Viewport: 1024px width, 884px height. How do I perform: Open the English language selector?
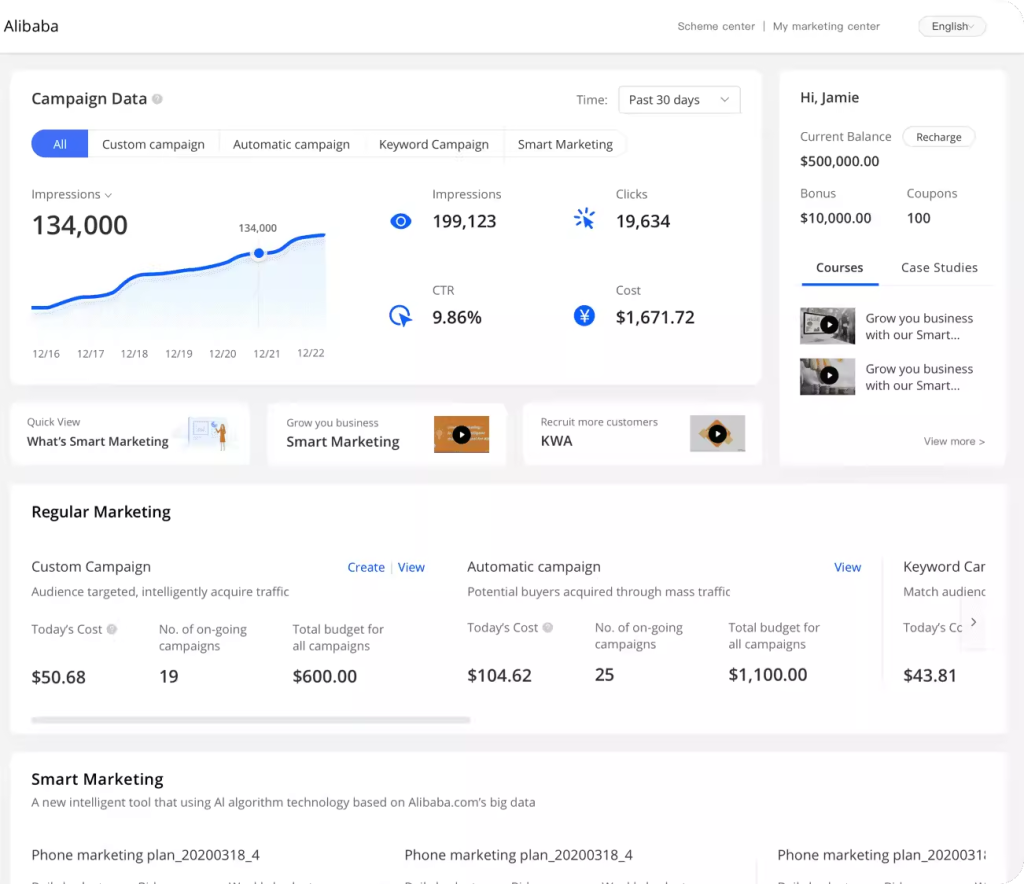coord(952,27)
